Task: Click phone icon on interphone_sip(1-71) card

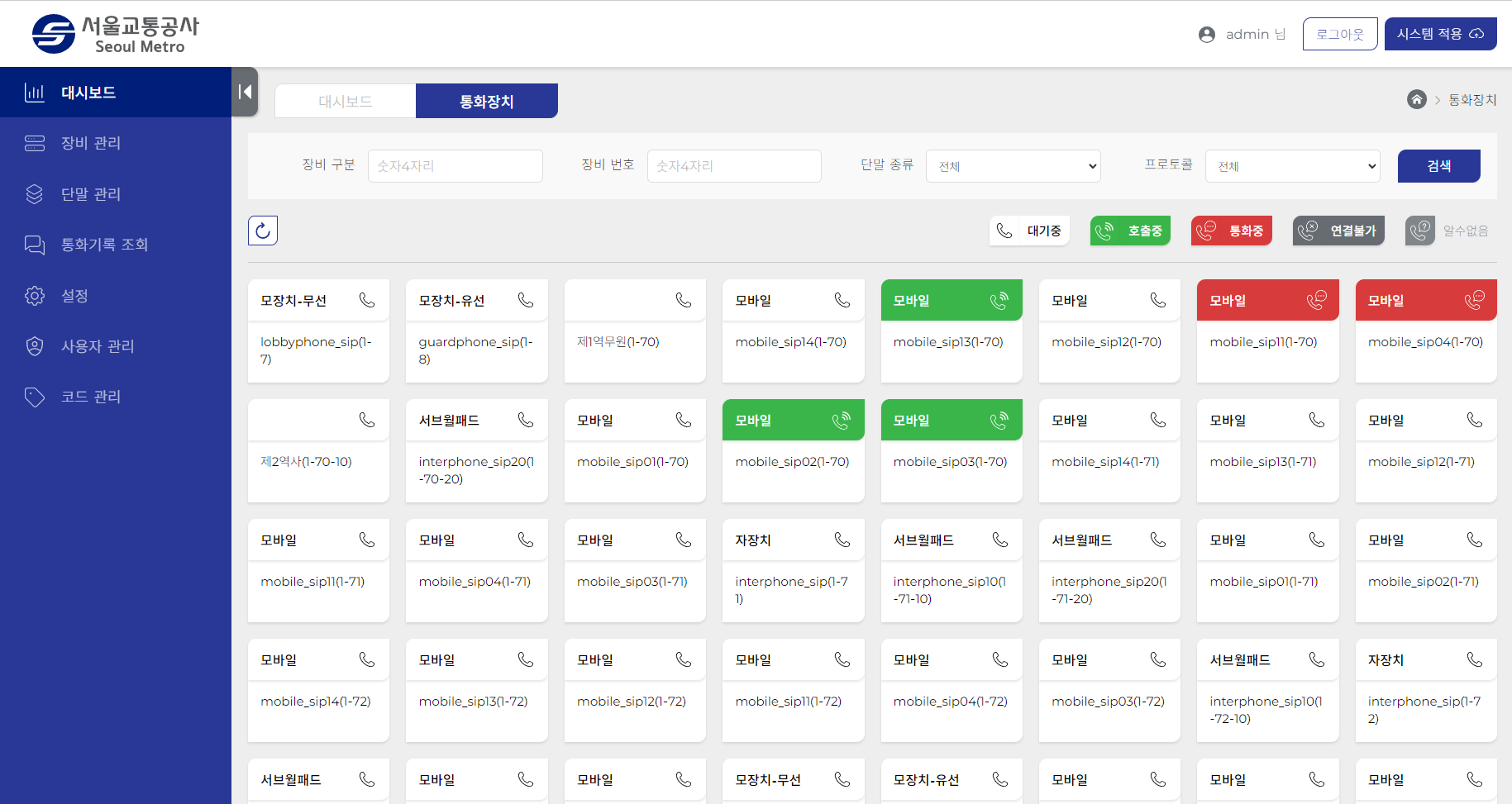Action: [x=842, y=540]
